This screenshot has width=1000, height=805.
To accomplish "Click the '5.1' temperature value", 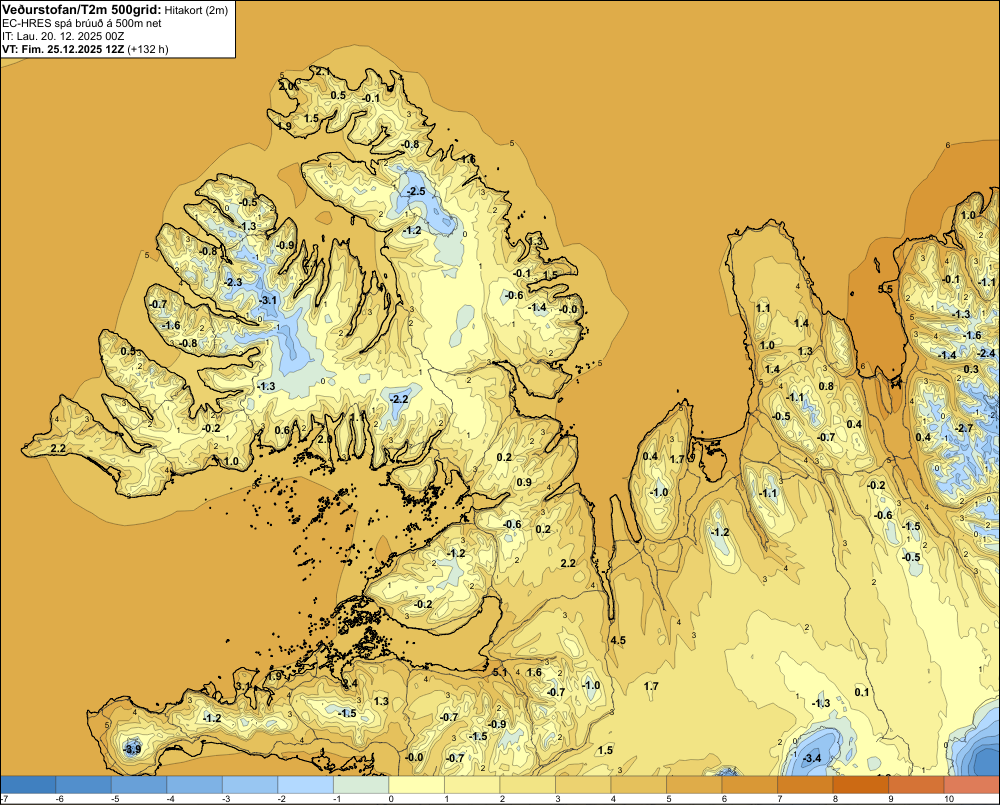I will pos(500,672).
